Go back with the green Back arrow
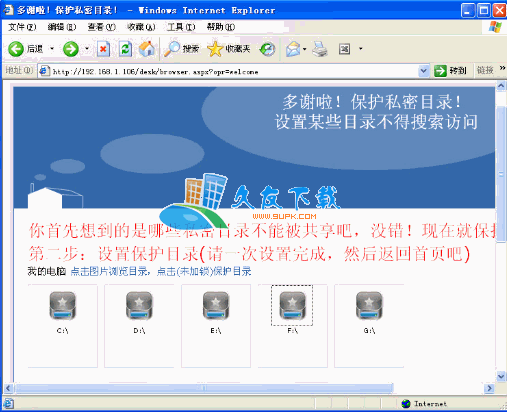507x412 pixels. tap(16, 49)
